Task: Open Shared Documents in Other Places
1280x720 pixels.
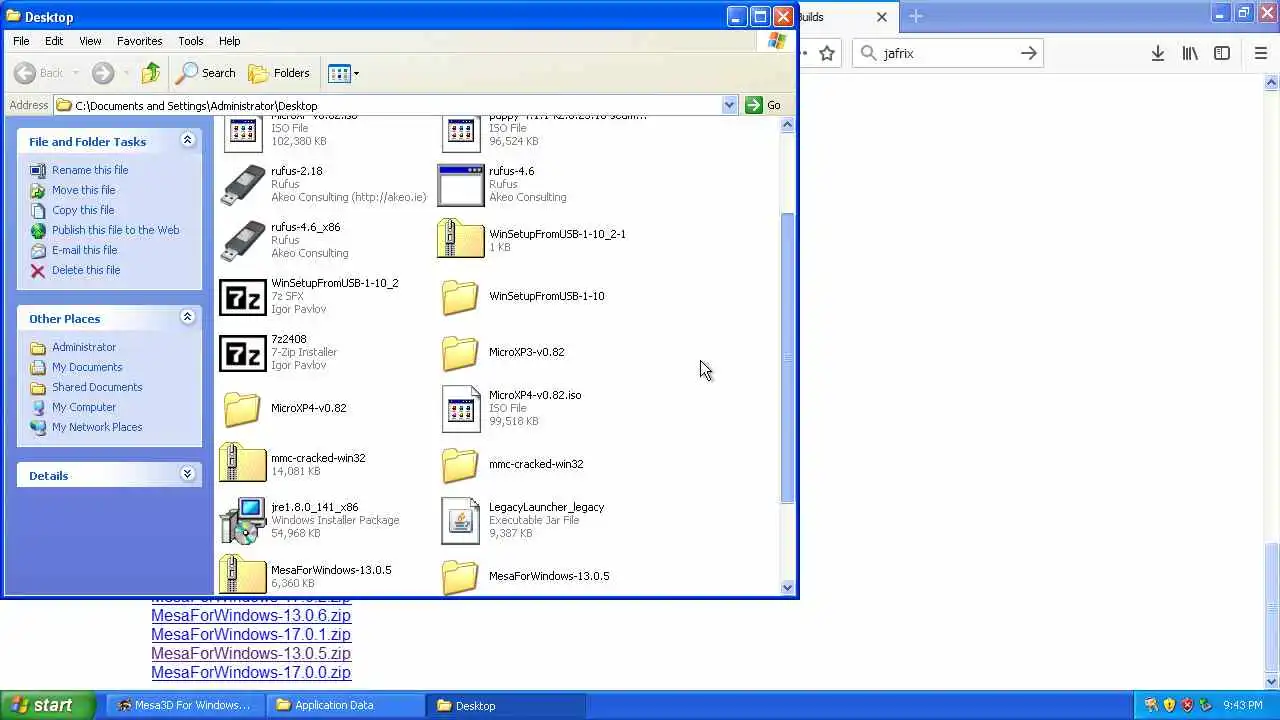Action: pos(97,387)
